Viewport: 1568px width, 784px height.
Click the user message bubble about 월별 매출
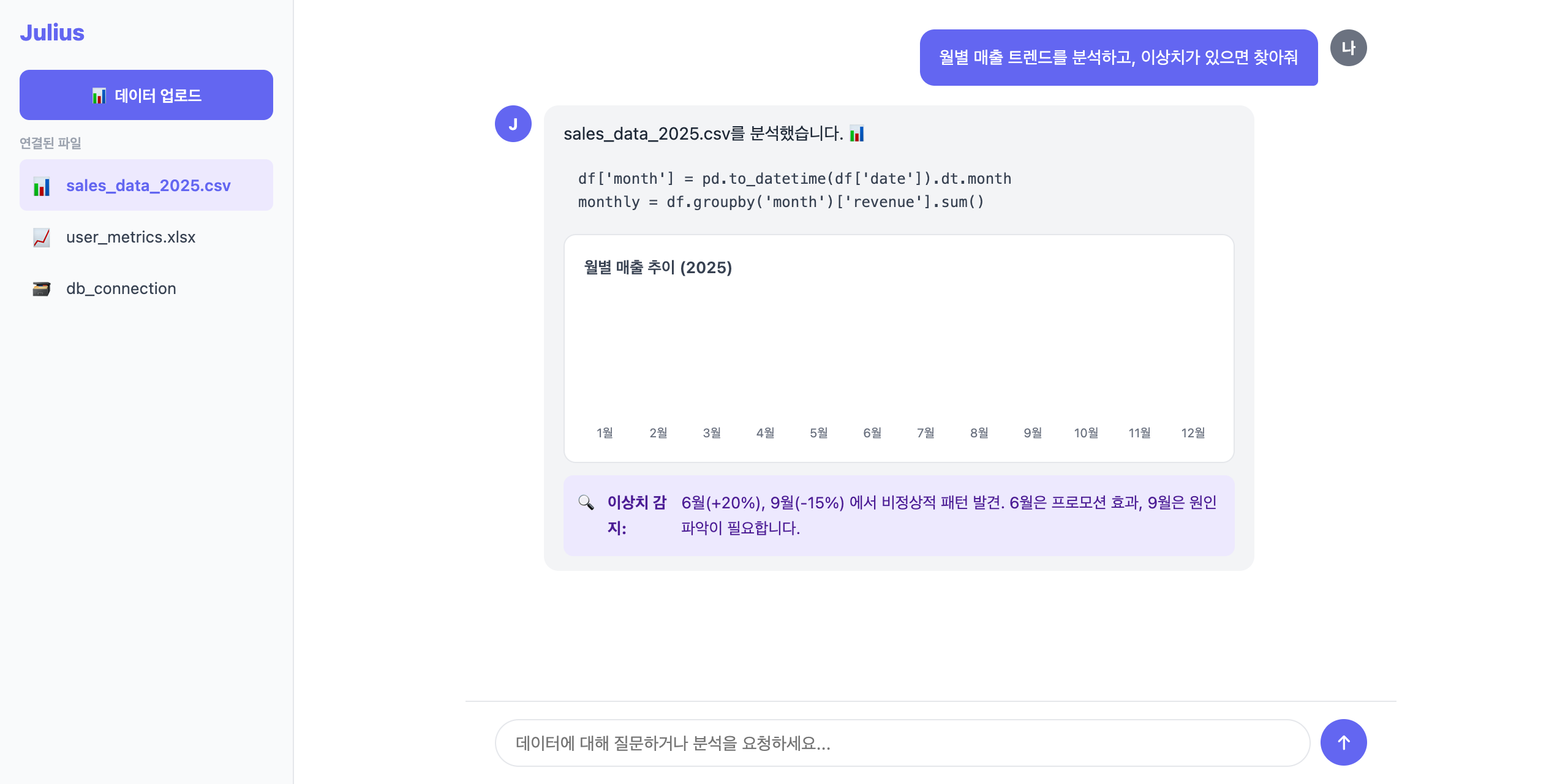coord(1118,58)
